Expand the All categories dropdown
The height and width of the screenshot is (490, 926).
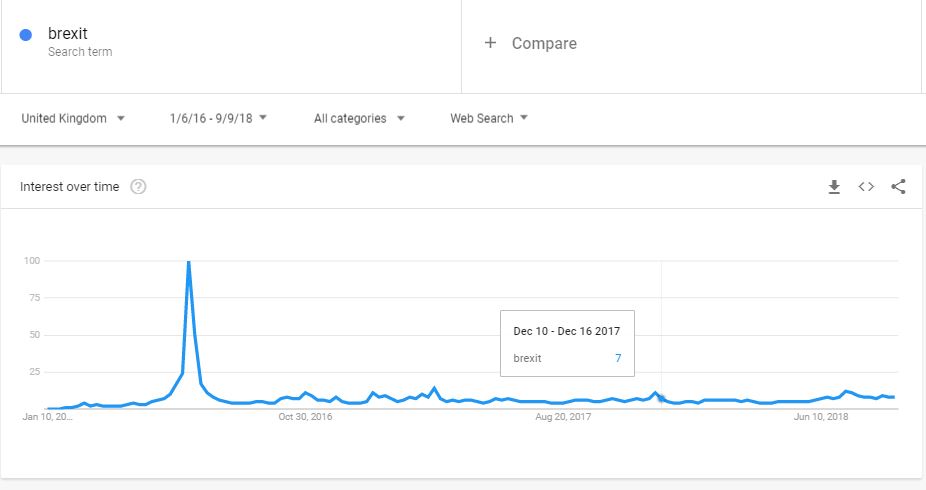[359, 118]
